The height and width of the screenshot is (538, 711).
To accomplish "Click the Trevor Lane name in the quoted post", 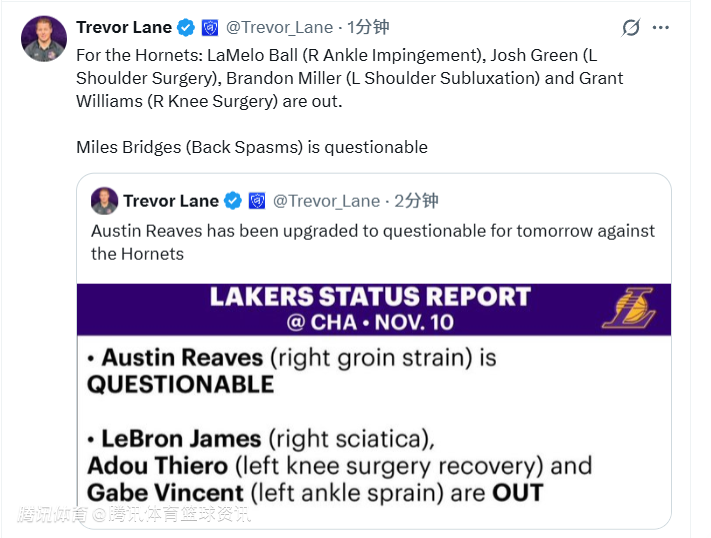I will point(171,201).
